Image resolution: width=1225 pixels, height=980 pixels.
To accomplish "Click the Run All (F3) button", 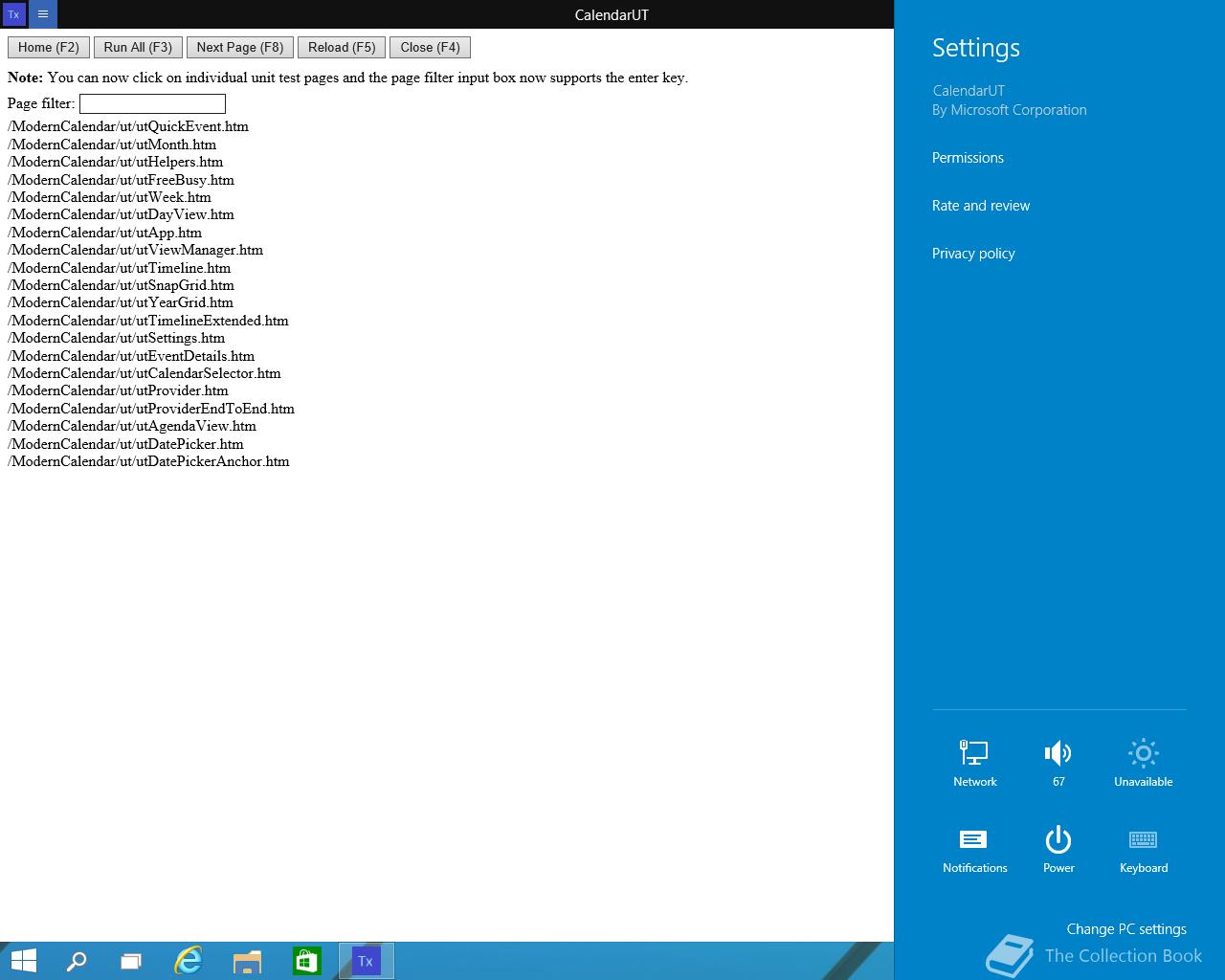I will 138,48.
